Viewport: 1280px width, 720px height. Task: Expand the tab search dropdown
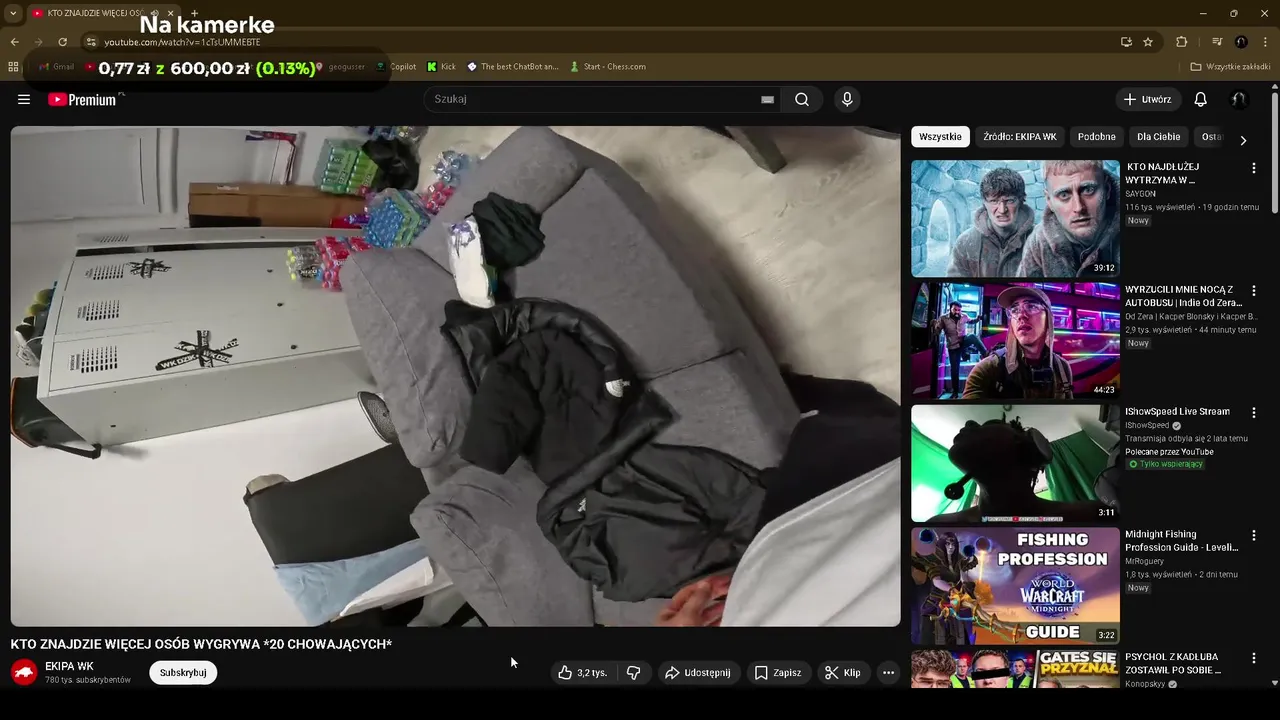pos(12,13)
